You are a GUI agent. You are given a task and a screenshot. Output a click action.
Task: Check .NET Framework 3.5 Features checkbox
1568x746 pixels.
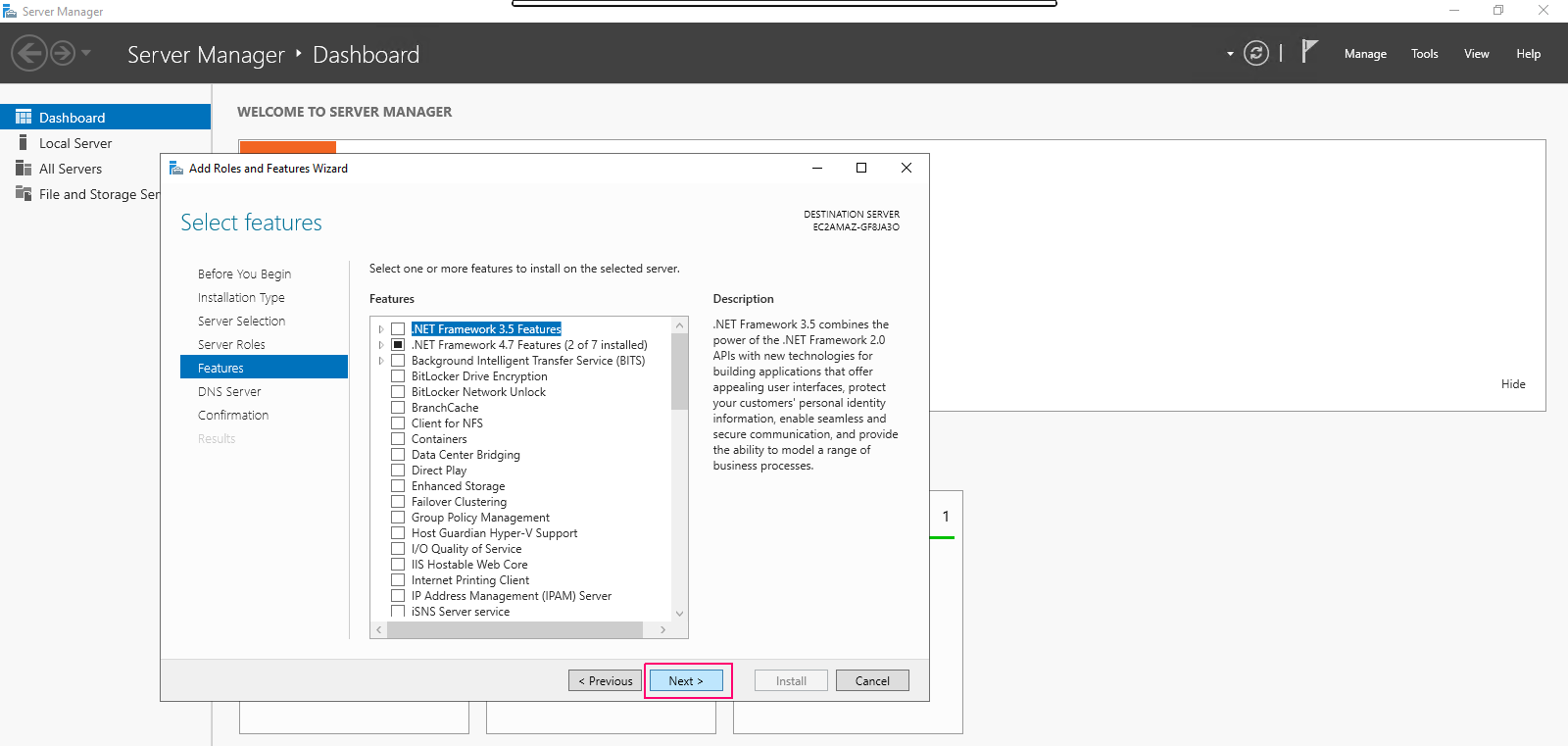(x=398, y=329)
